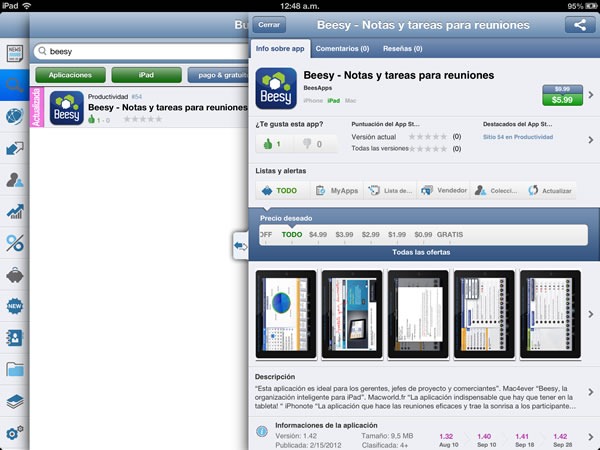
Task: Set desired price to $0.99
Action: pos(423,235)
